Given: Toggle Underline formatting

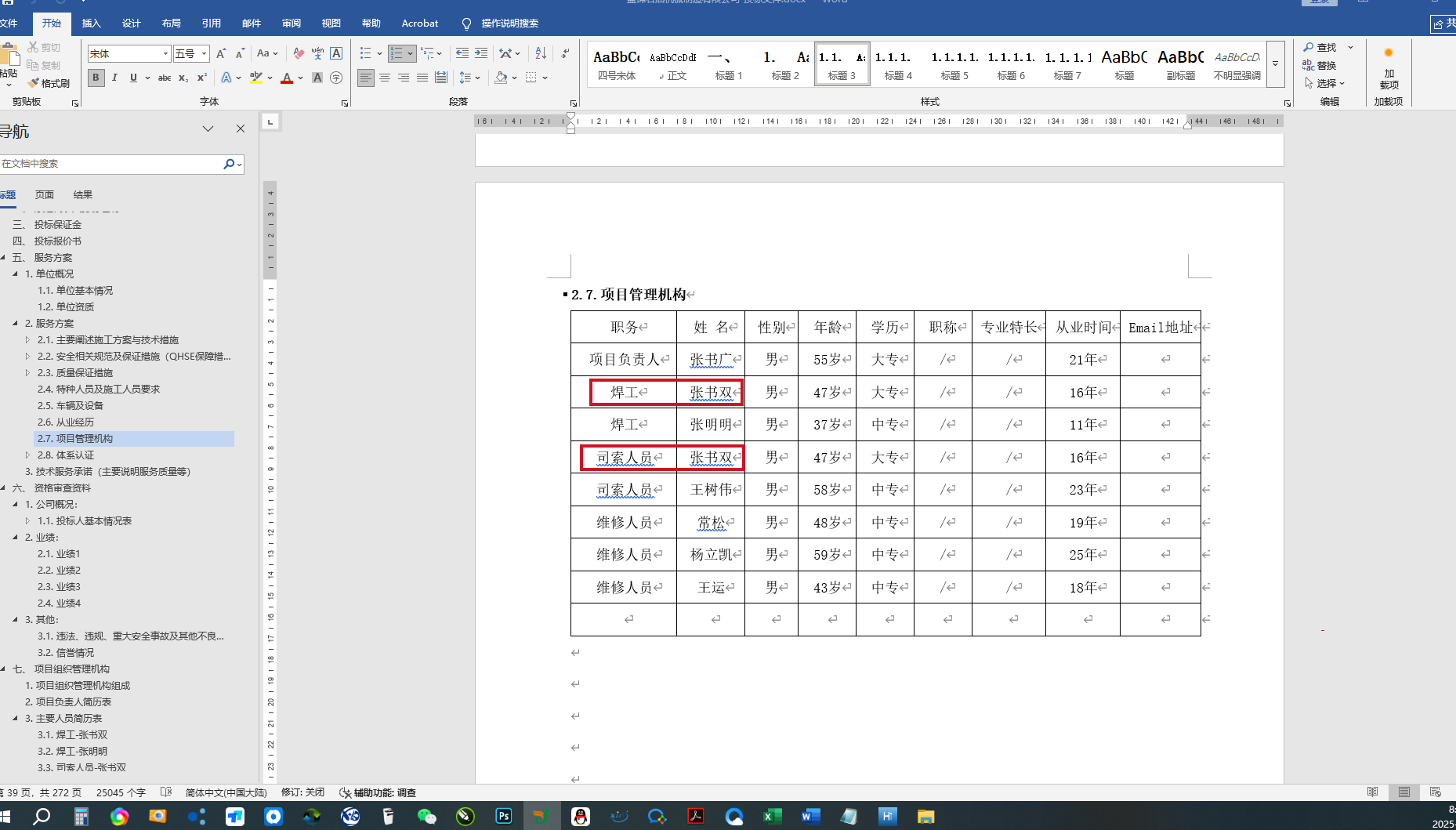Looking at the screenshot, I should click(x=133, y=78).
